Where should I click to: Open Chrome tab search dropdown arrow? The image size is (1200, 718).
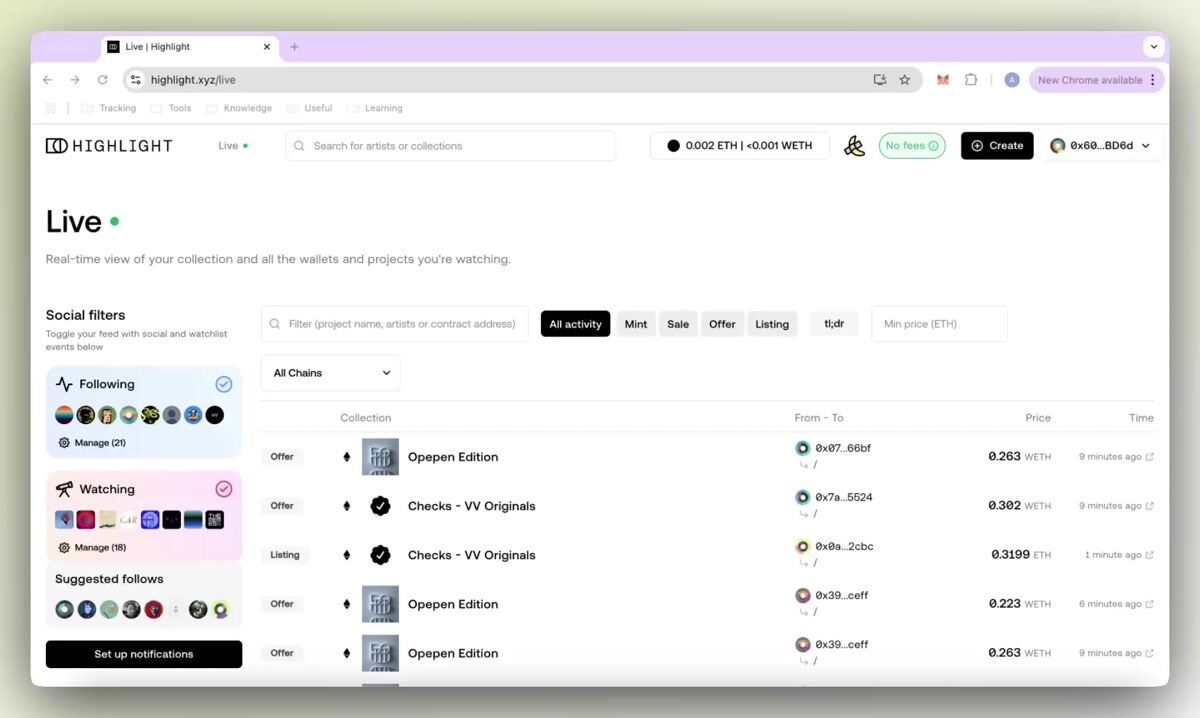pyautogui.click(x=1154, y=47)
